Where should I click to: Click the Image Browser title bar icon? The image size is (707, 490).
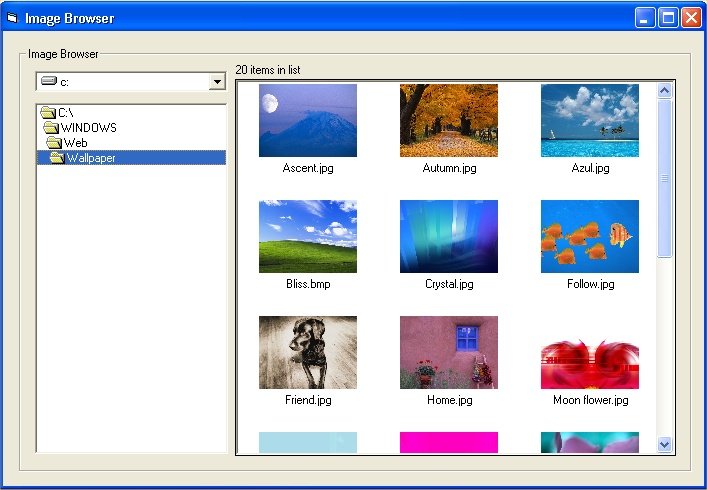point(12,18)
